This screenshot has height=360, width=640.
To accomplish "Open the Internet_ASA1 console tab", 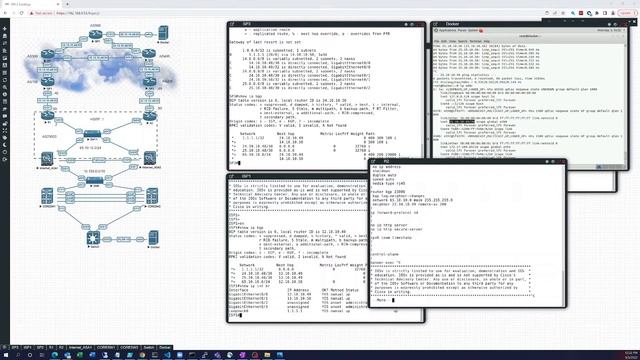I will tap(80, 347).
